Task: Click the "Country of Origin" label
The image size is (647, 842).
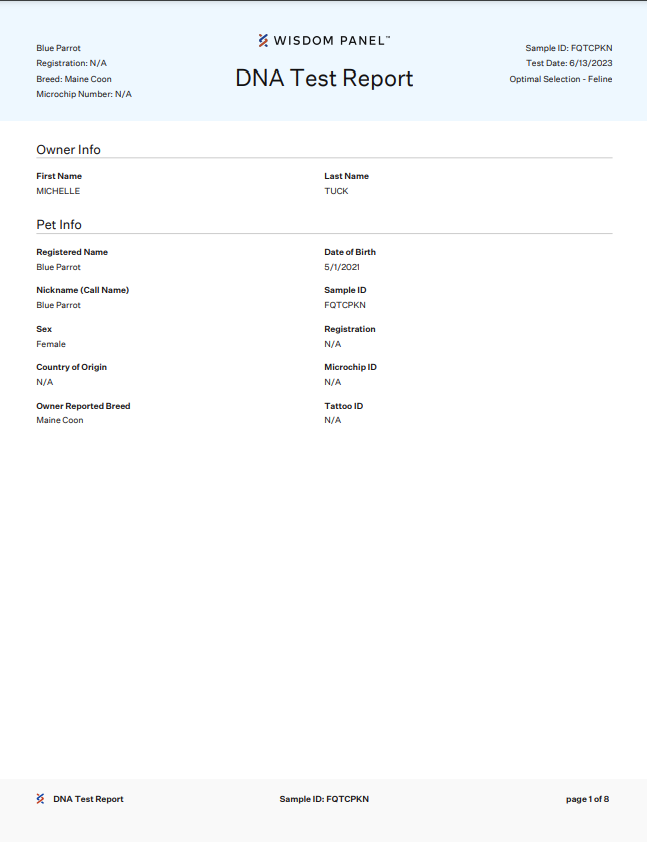Action: click(71, 367)
